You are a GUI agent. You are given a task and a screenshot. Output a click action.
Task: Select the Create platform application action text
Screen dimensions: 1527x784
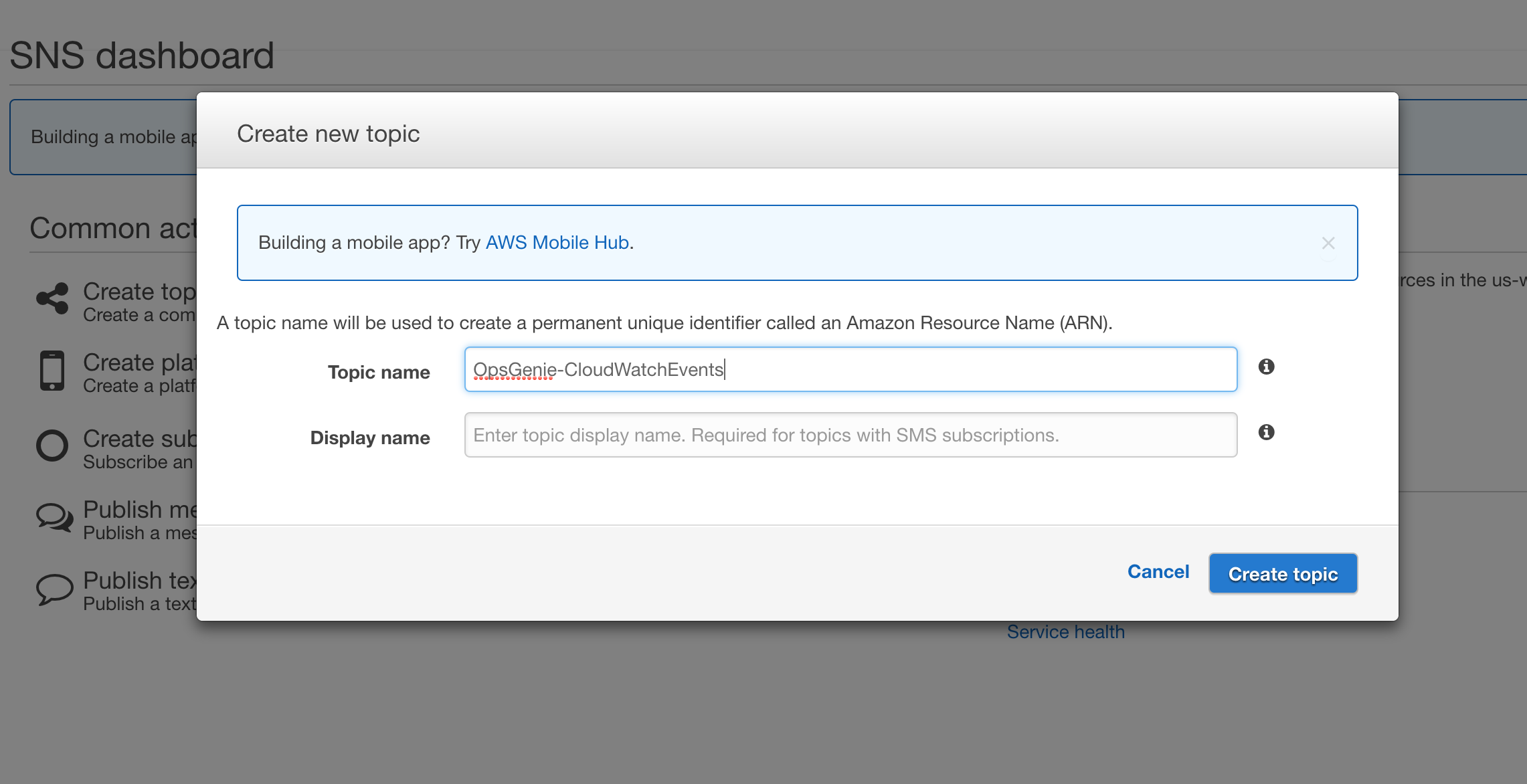coord(139,363)
